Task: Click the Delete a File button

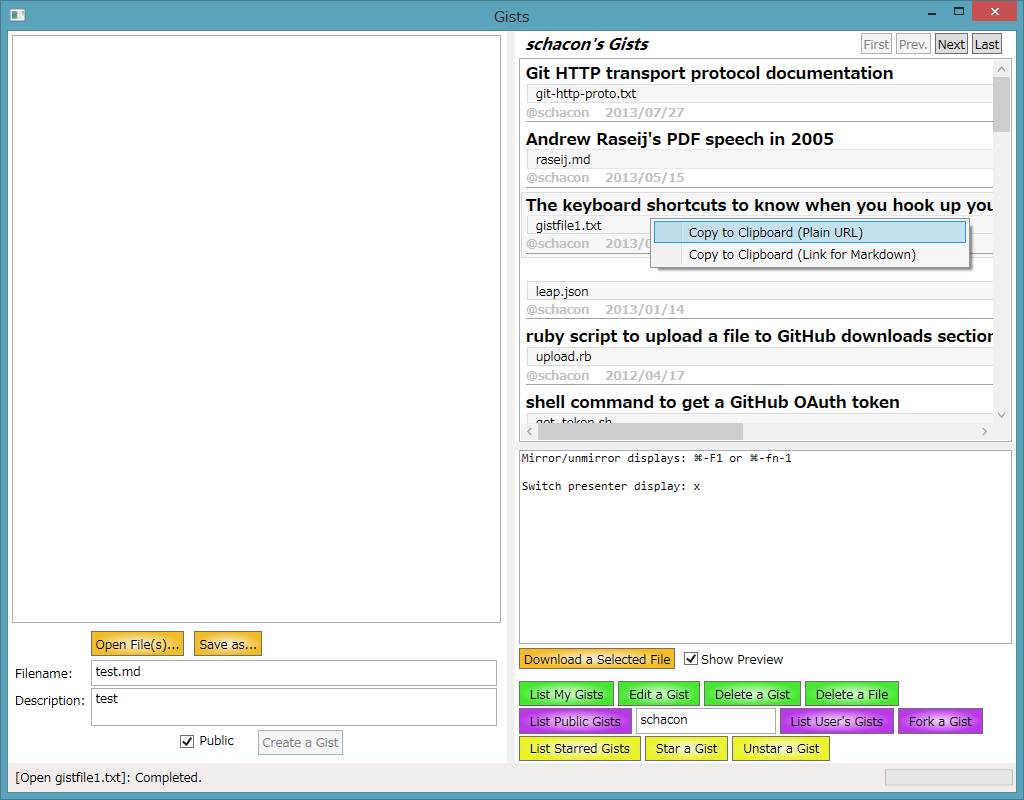Action: 852,694
